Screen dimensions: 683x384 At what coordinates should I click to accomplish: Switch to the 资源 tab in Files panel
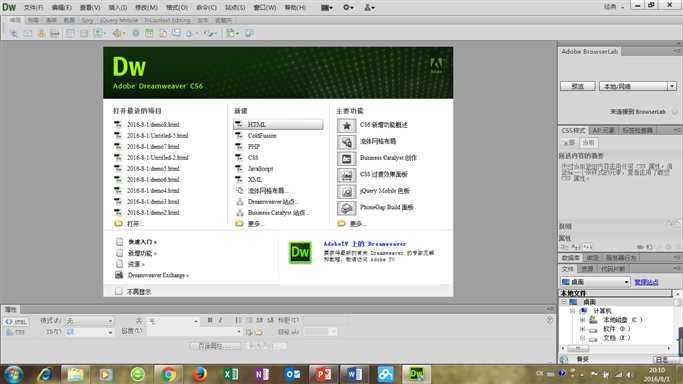pos(587,269)
